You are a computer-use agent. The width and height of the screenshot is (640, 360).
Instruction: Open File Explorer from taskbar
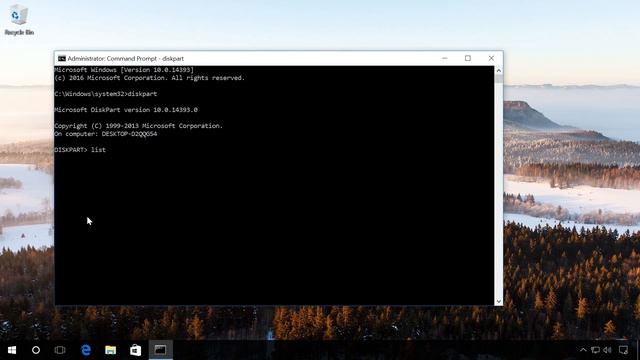pyautogui.click(x=111, y=350)
